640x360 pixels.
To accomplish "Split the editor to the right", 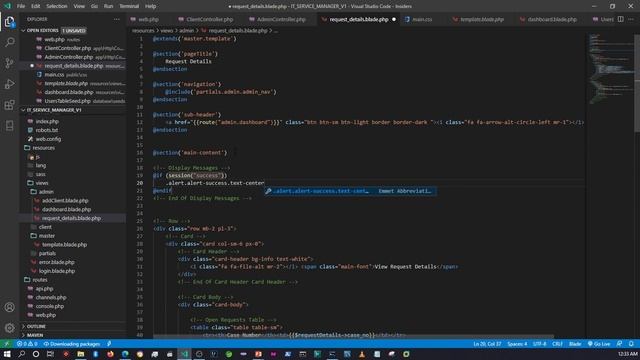I will (620, 19).
